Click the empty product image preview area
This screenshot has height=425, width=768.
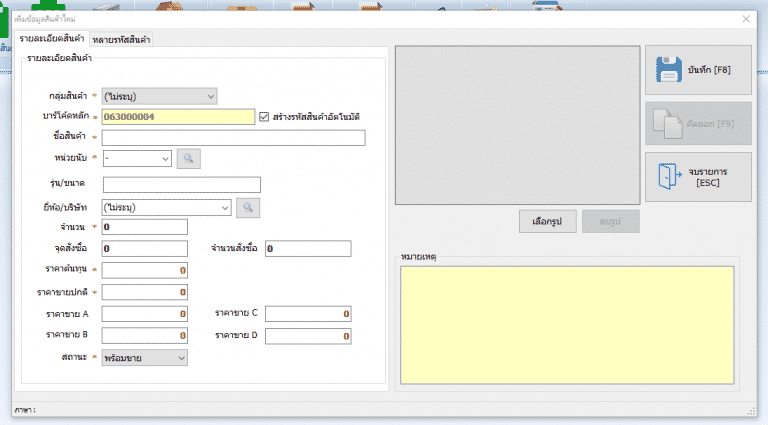tap(516, 125)
